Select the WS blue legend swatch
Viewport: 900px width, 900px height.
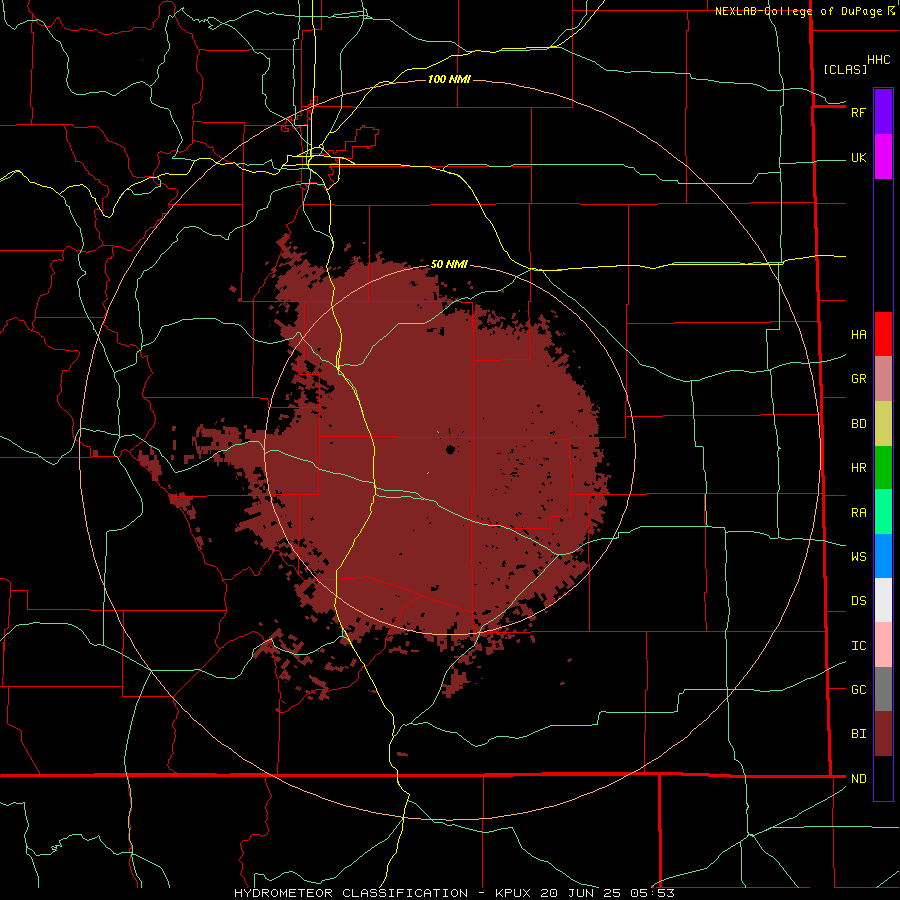883,556
